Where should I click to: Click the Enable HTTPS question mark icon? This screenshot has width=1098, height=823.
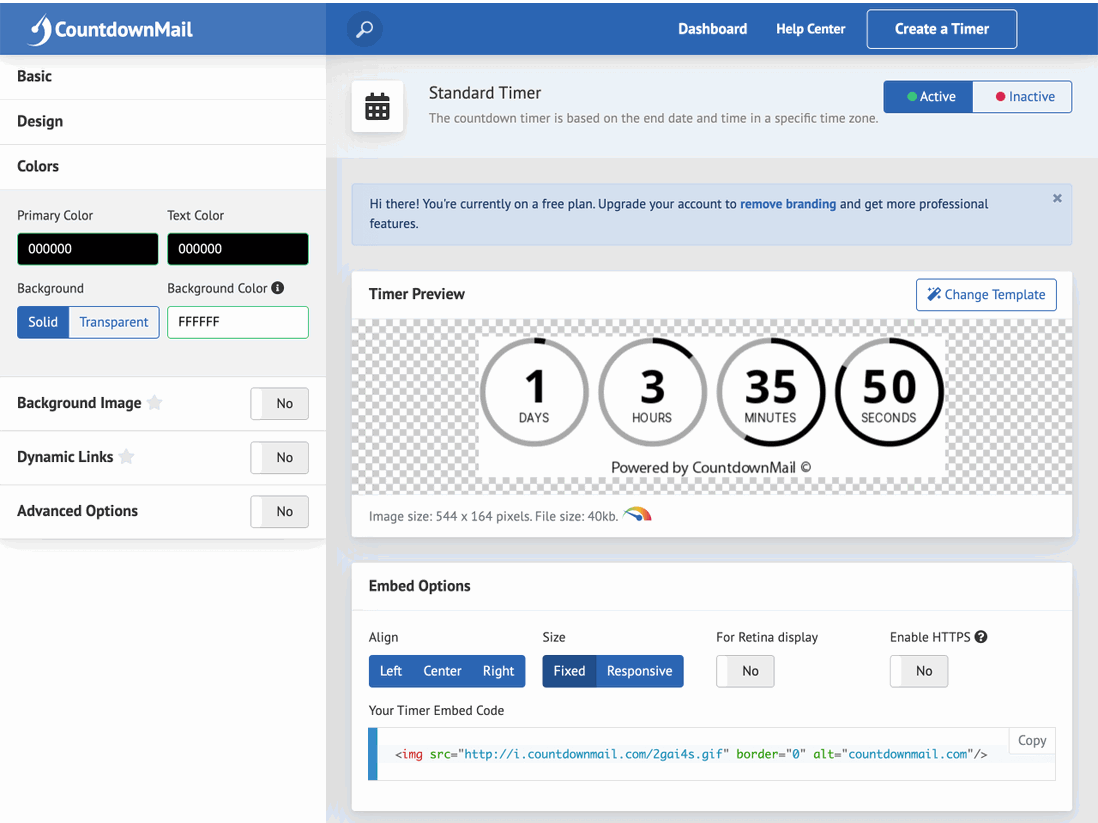coord(980,636)
